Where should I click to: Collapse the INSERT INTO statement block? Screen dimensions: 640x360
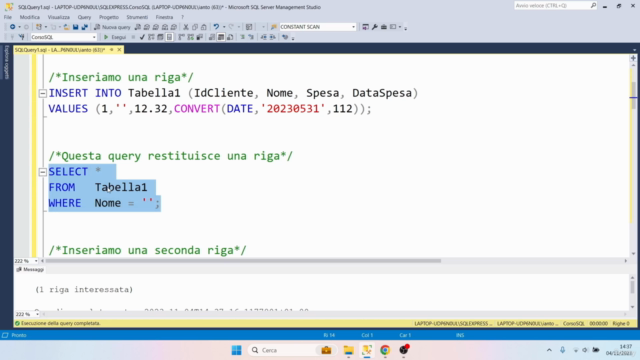click(x=42, y=93)
